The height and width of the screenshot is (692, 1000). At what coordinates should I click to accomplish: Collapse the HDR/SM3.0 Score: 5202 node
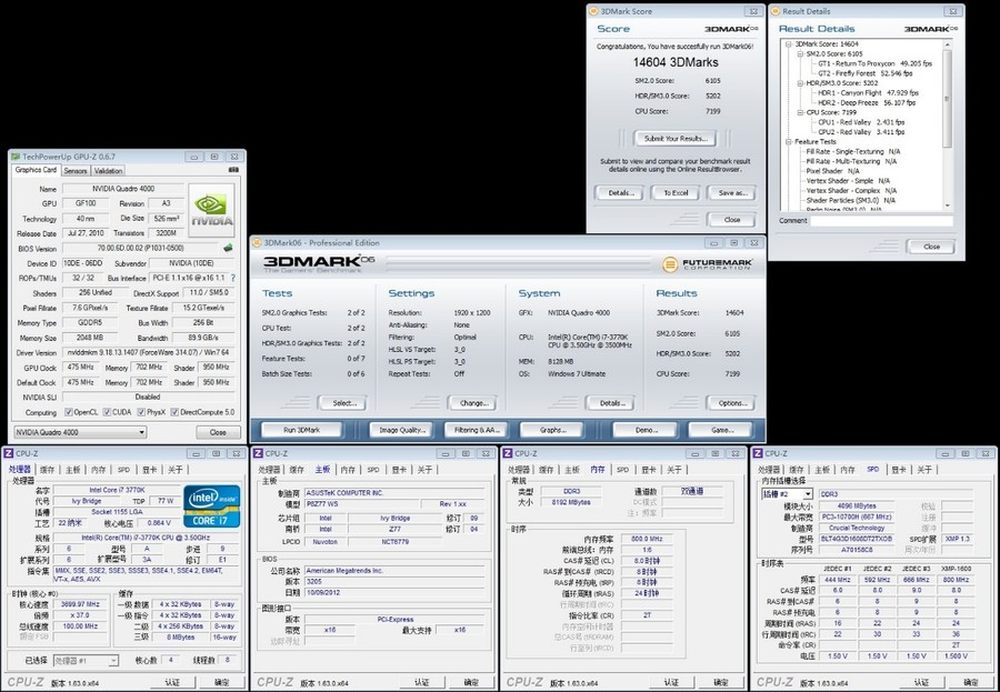coord(800,83)
